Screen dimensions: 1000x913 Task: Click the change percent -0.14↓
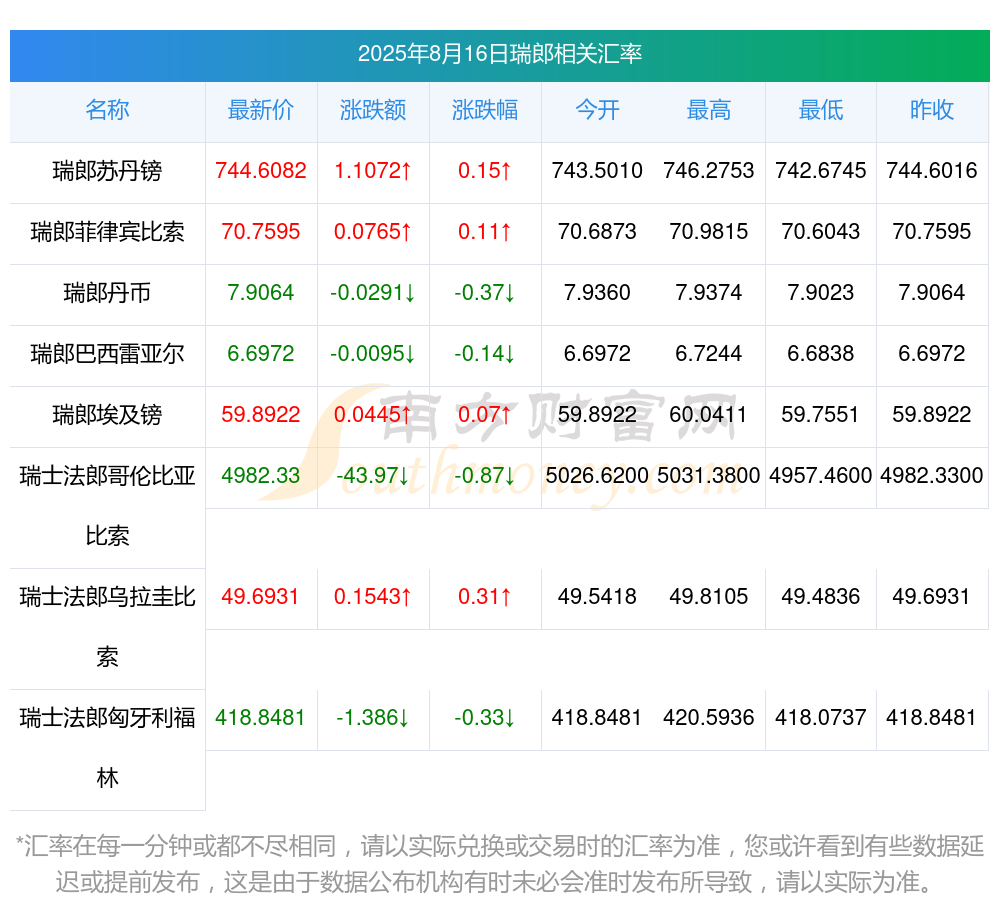(x=485, y=353)
